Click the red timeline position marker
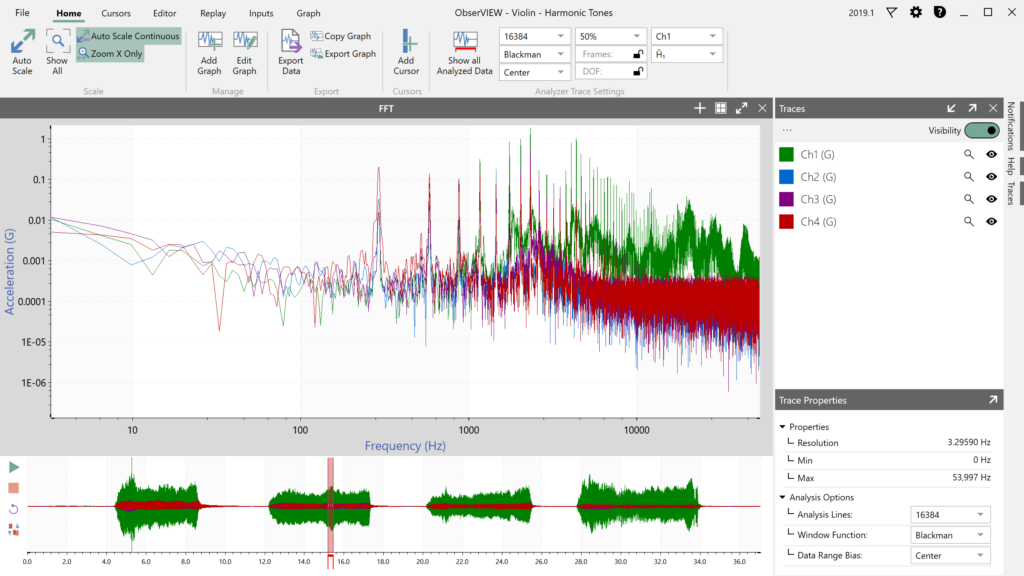 [330, 560]
